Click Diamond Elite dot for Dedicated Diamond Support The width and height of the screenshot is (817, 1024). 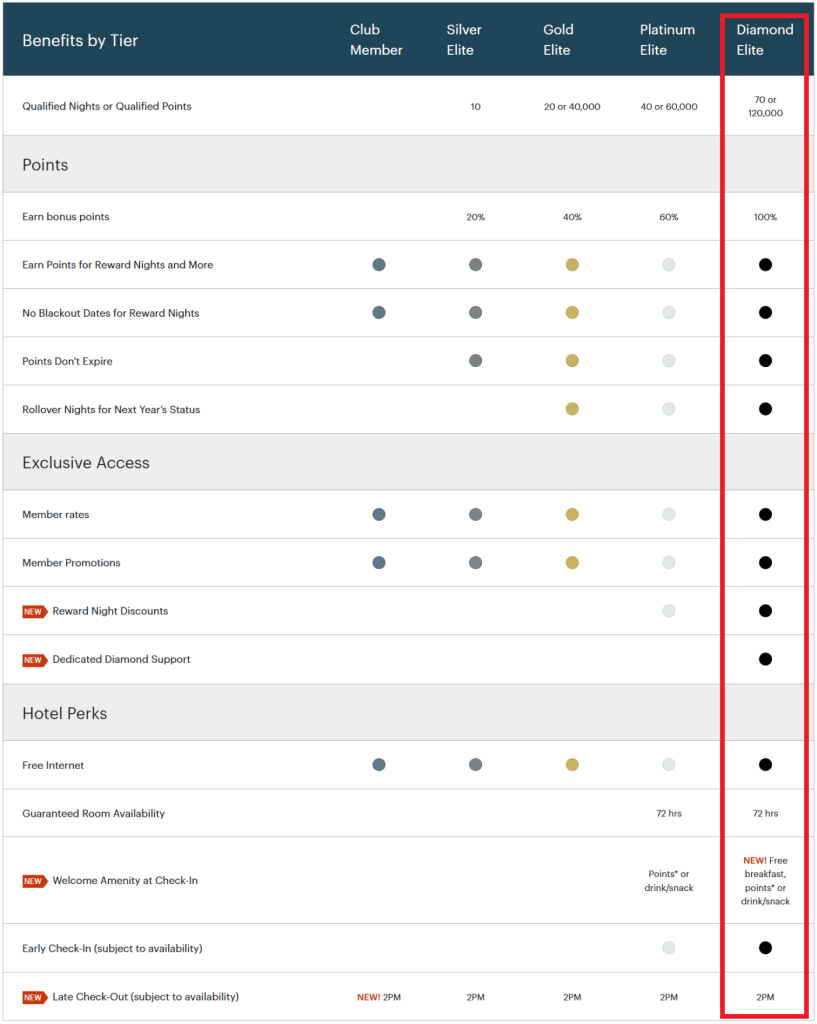point(765,659)
